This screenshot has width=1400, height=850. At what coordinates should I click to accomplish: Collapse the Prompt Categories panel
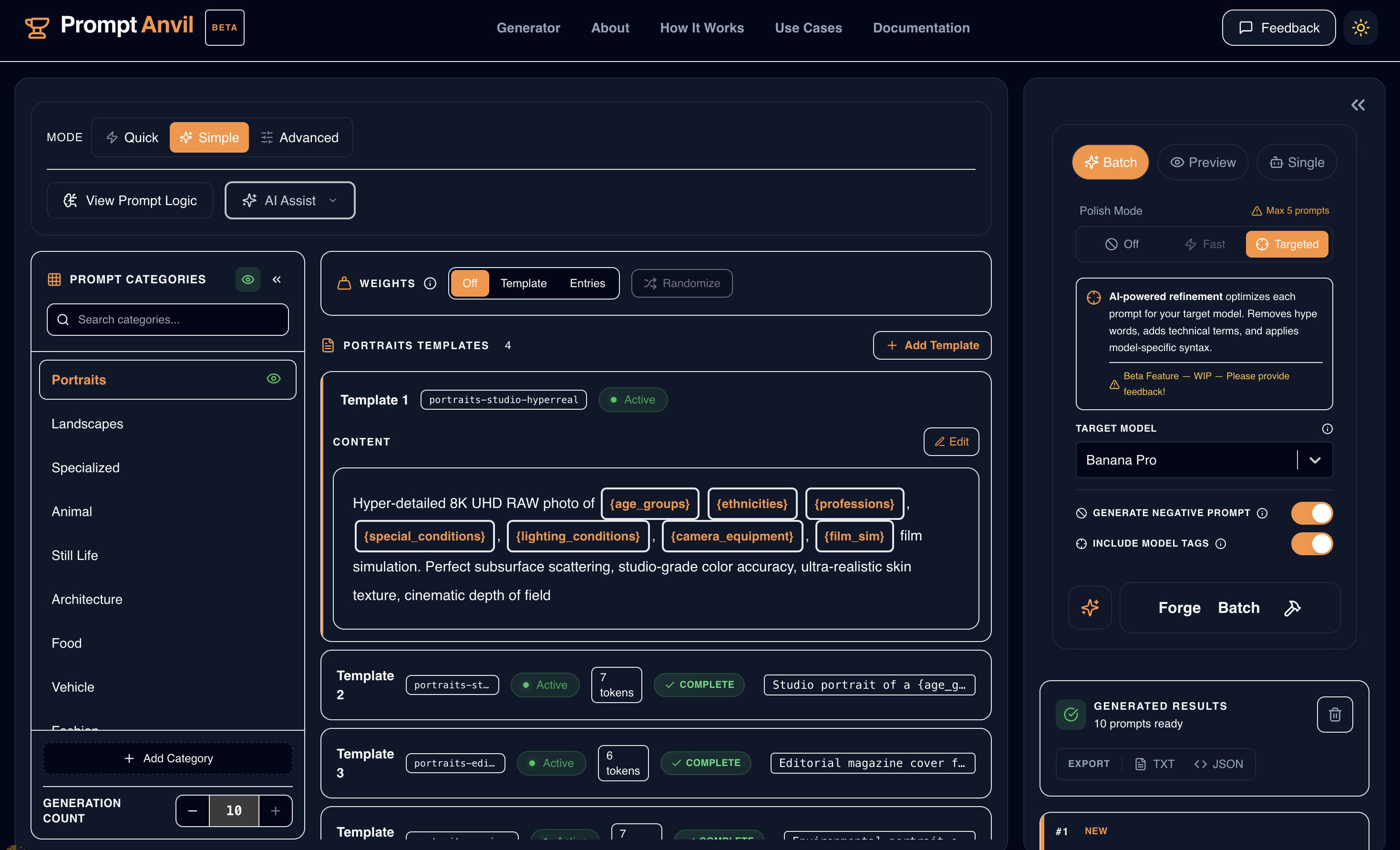277,279
